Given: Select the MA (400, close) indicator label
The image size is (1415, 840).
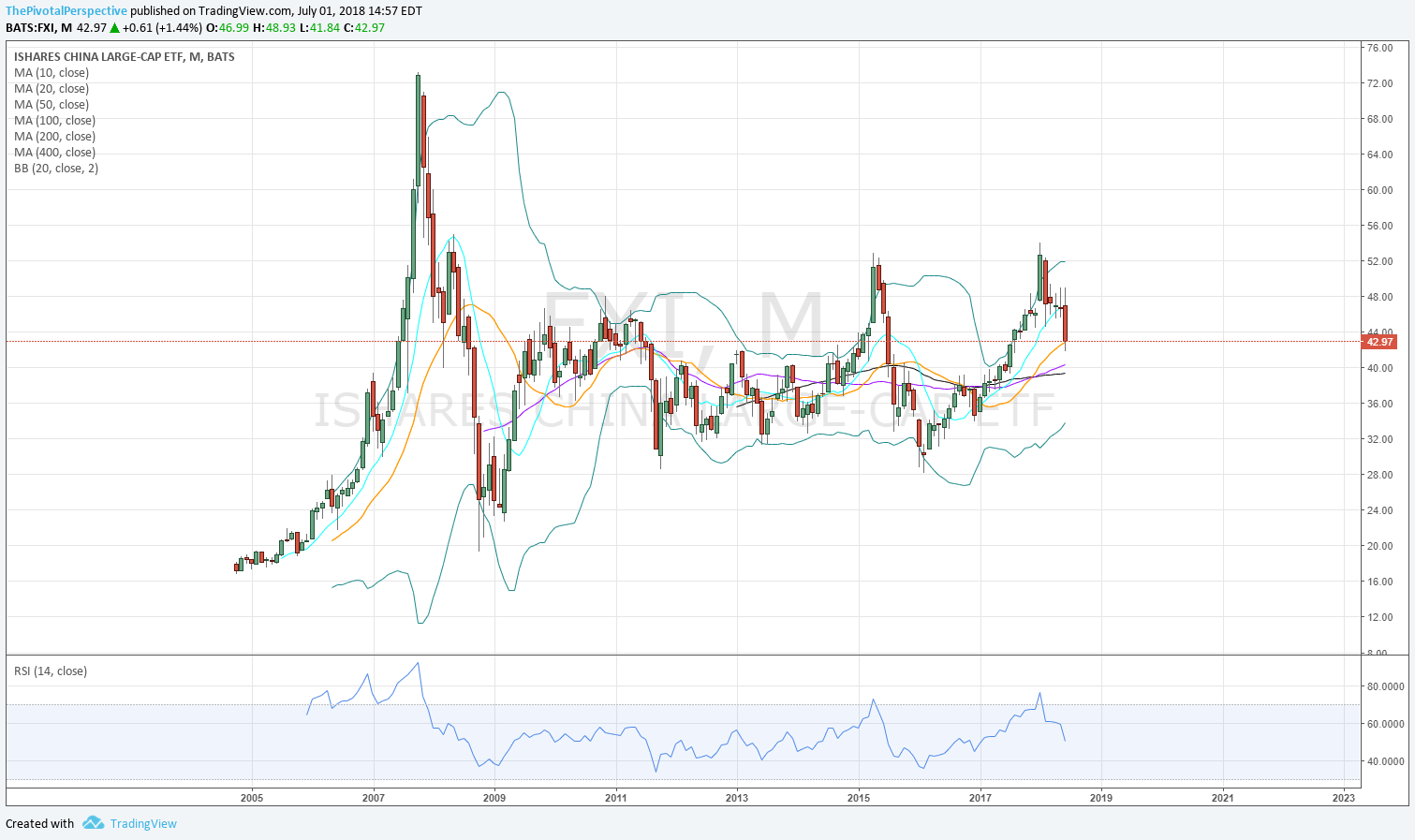Looking at the screenshot, I should [x=54, y=153].
